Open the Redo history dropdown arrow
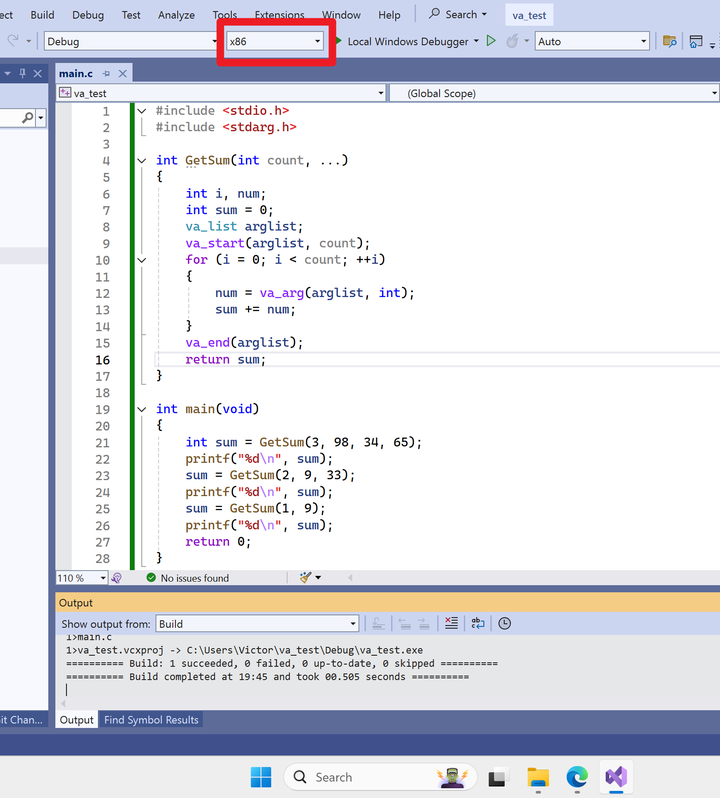This screenshot has height=798, width=720. (29, 41)
